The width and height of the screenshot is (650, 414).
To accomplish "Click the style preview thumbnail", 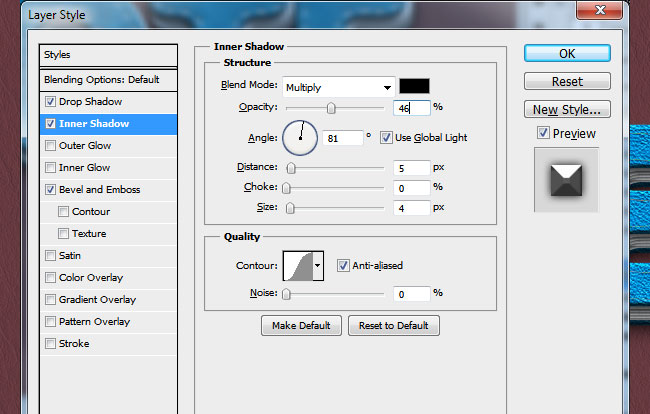I will (566, 180).
